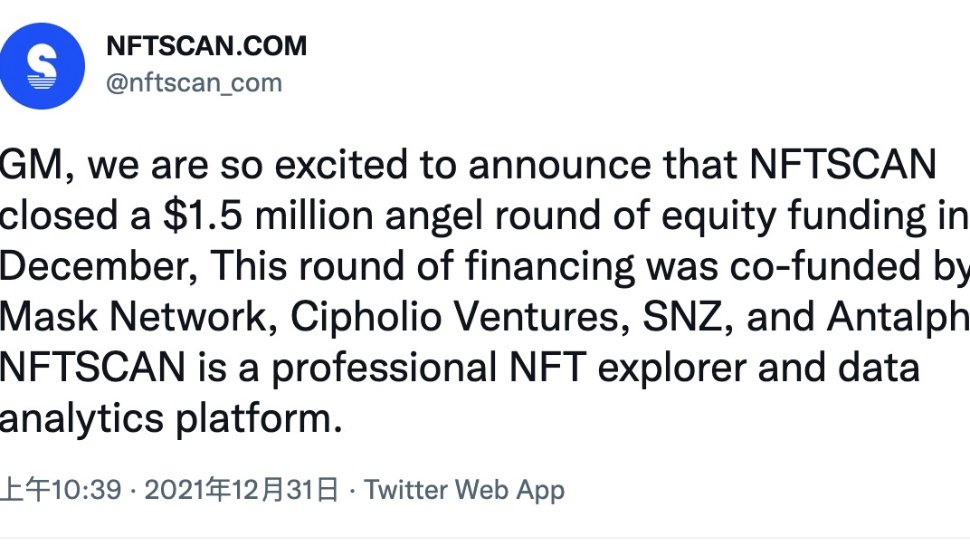Viewport: 970px width, 546px height.
Task: Click the equity funding phrase
Action: 820,216
